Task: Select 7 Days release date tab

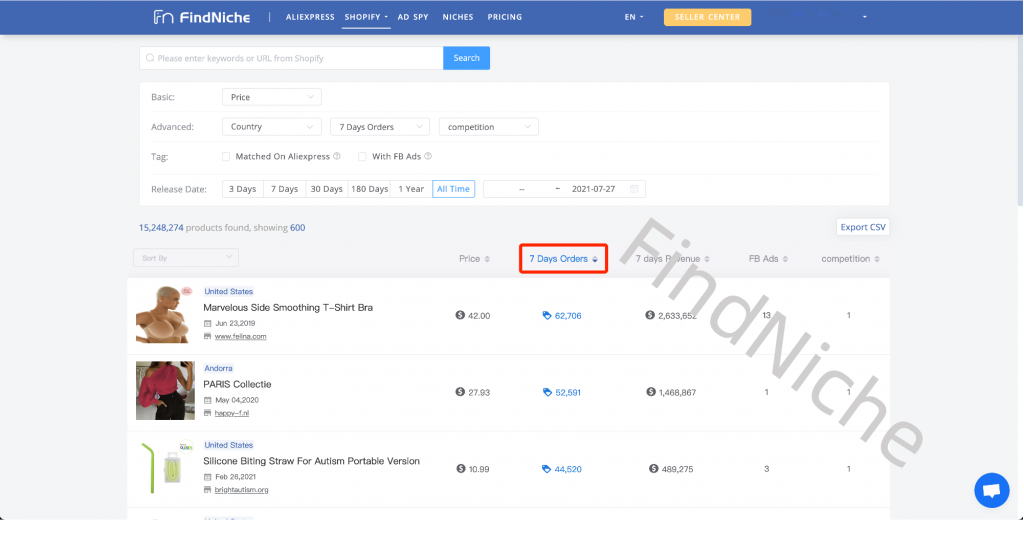Action: pos(284,189)
